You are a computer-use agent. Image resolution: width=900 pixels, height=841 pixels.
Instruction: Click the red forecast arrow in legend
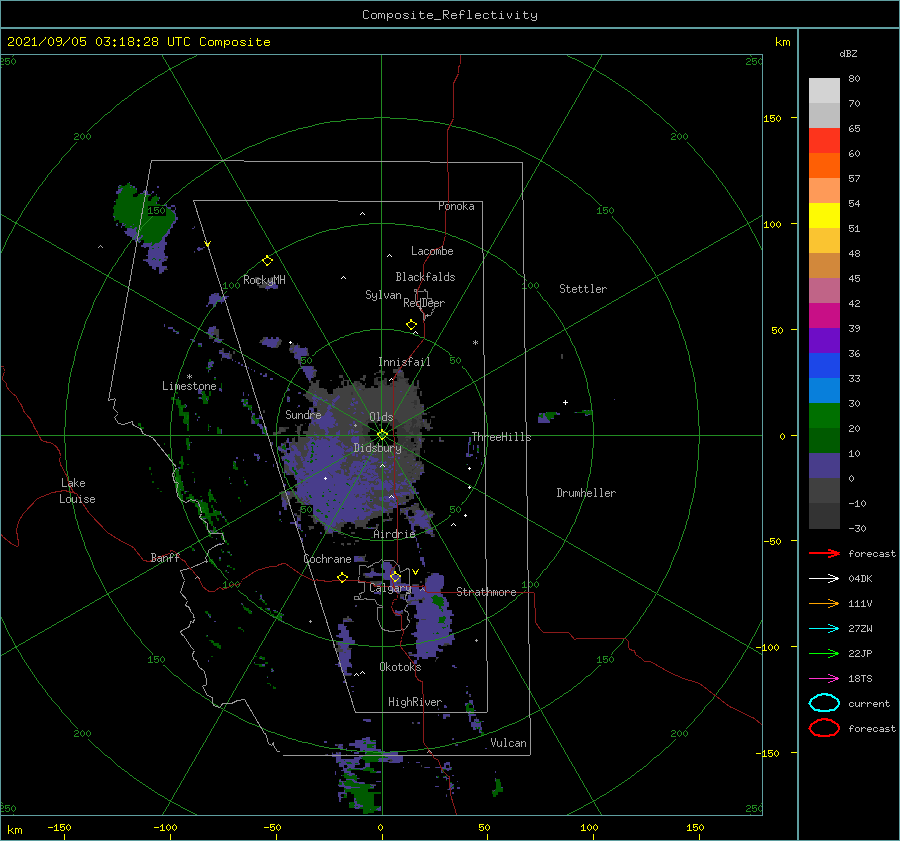(824, 553)
